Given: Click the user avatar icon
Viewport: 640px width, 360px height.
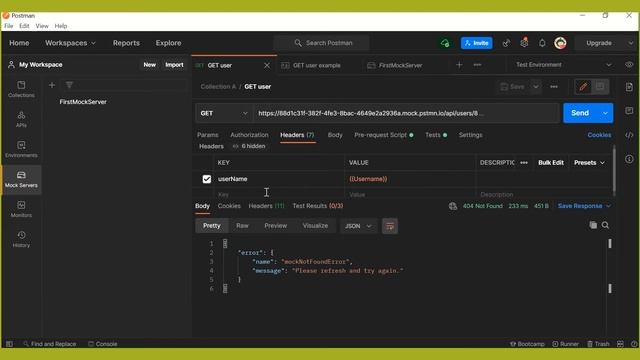Looking at the screenshot, I should [560, 43].
